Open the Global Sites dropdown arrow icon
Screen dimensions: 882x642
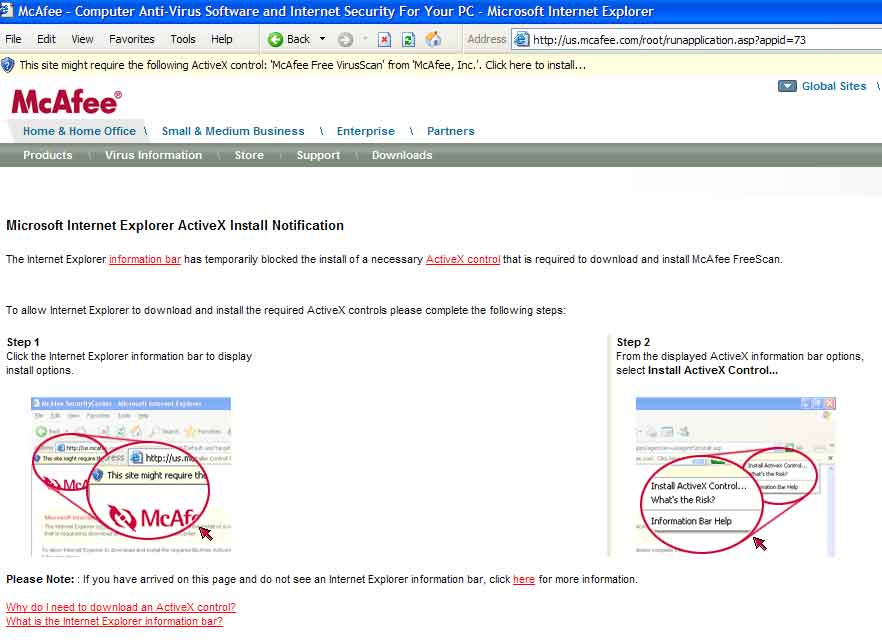[787, 86]
